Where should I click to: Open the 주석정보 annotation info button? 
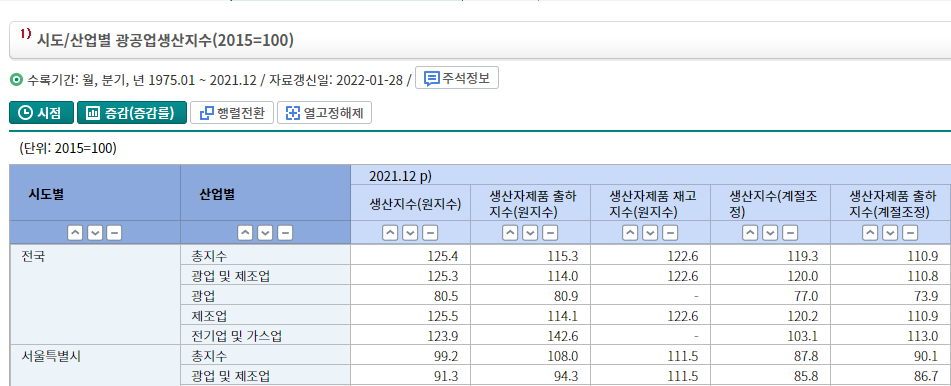click(x=457, y=78)
